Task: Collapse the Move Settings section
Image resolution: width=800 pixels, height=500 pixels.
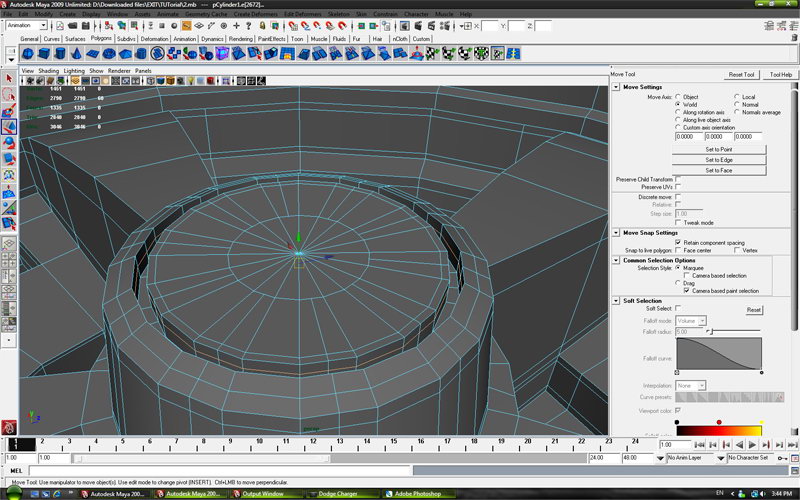Action: (615, 87)
